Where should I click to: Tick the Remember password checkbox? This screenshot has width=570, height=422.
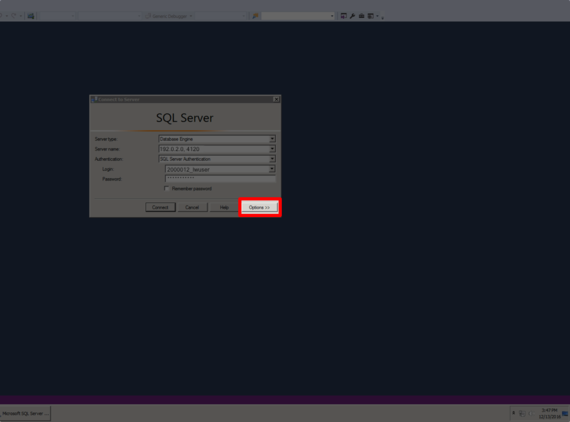[x=166, y=188]
